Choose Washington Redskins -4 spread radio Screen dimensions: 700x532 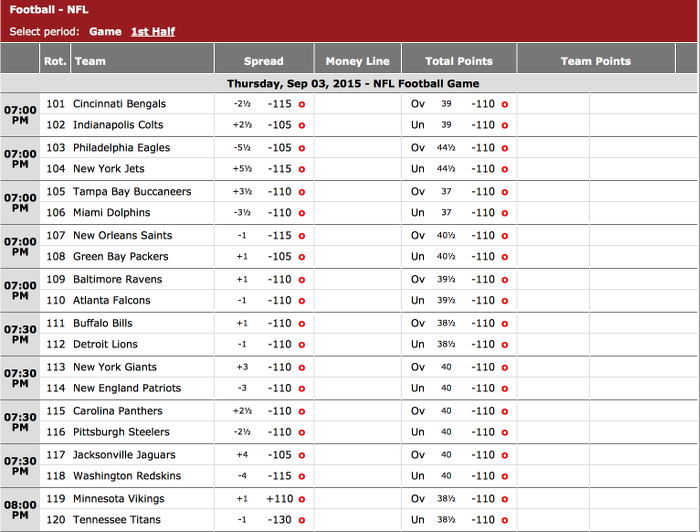pos(302,476)
